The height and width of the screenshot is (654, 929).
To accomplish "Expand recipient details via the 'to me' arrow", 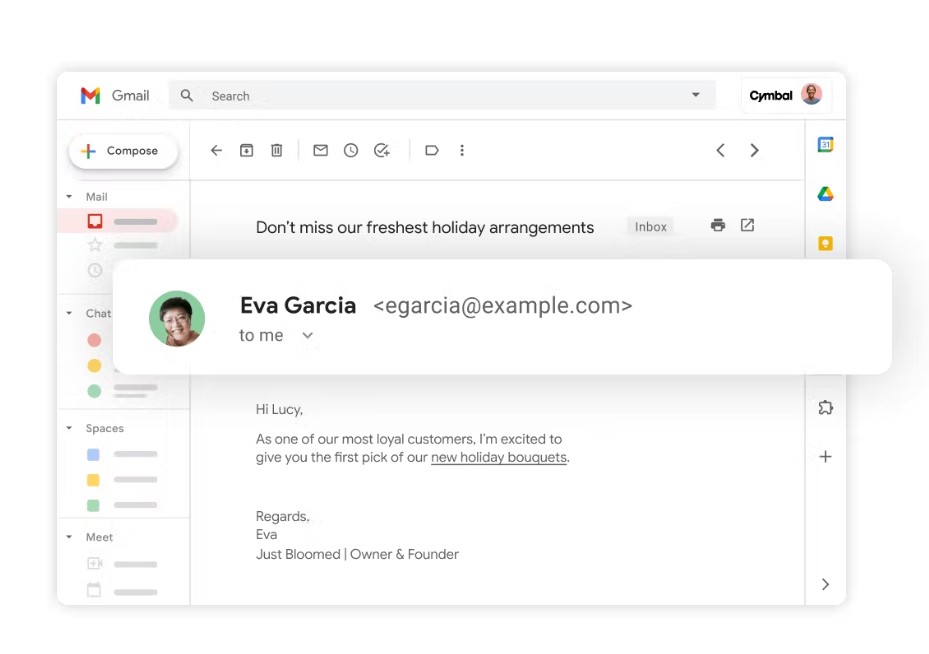I will coord(307,335).
